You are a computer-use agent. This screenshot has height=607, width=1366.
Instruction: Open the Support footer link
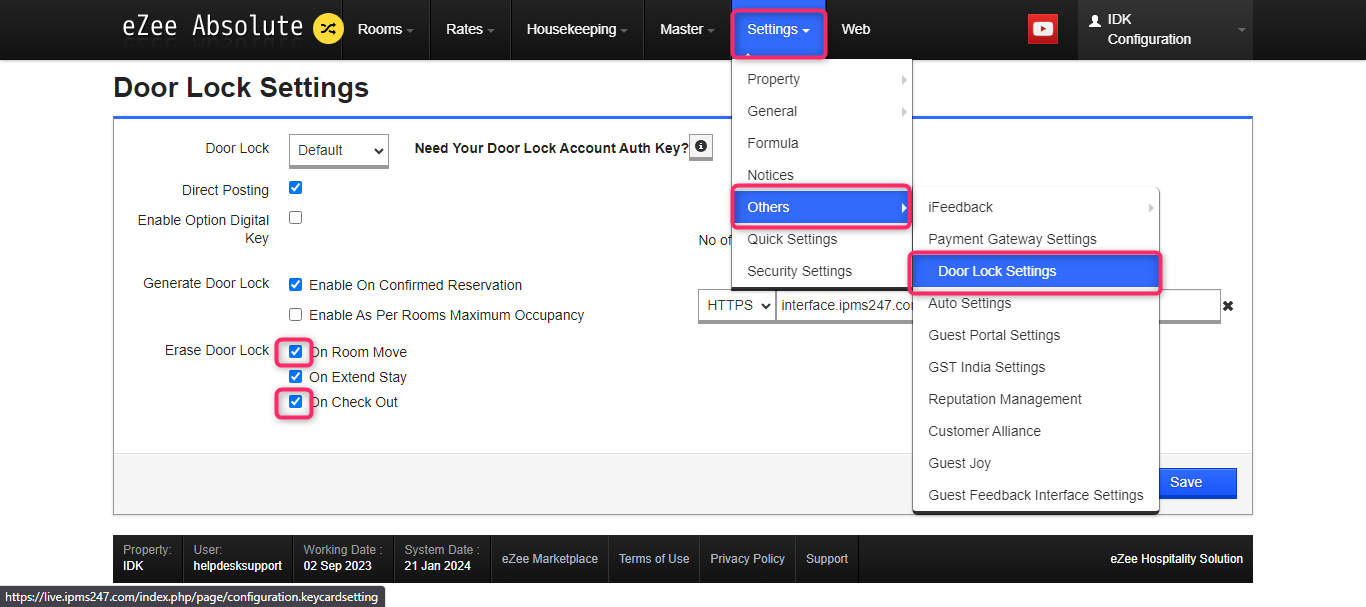pyautogui.click(x=827, y=559)
